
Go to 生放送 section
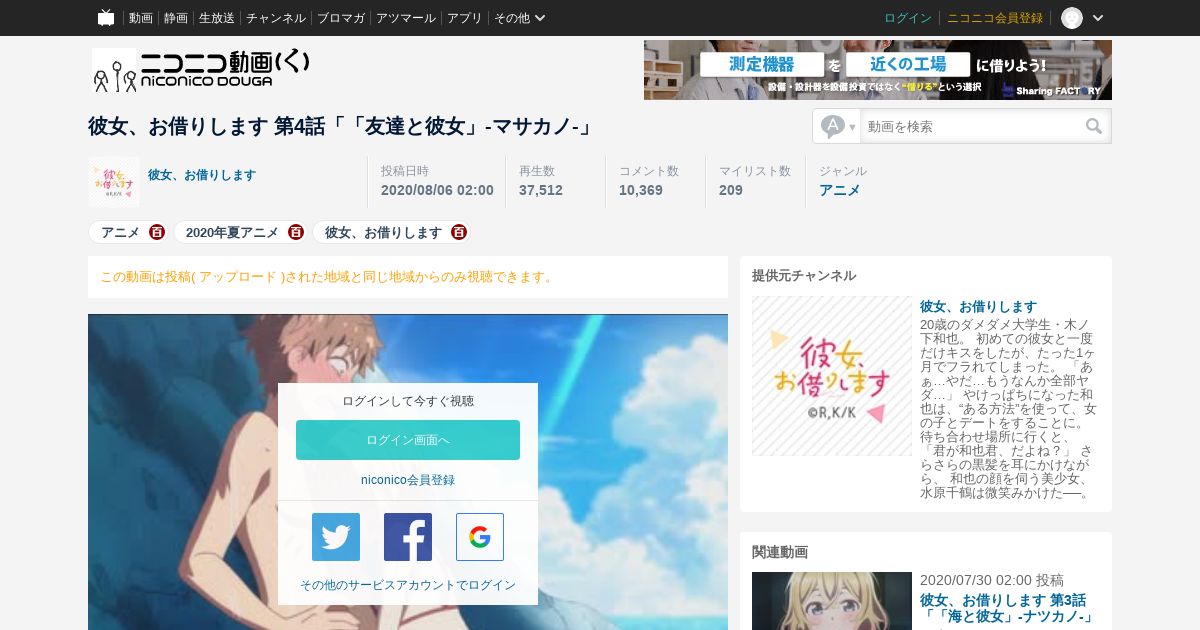[x=217, y=18]
